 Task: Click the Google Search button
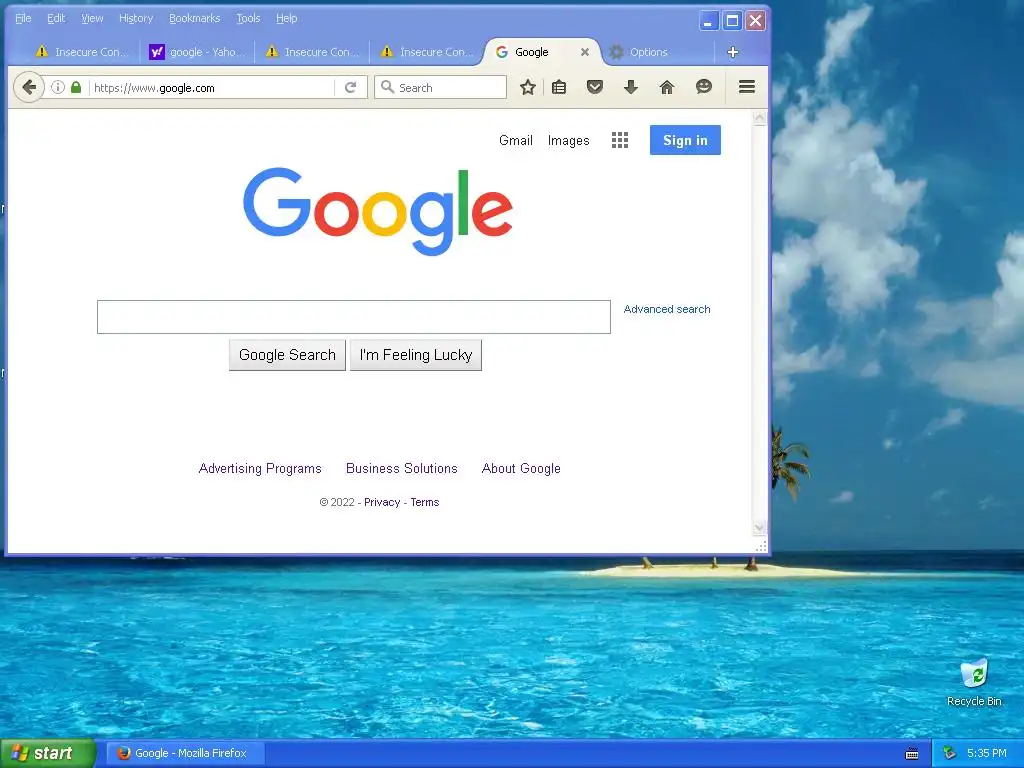287,355
